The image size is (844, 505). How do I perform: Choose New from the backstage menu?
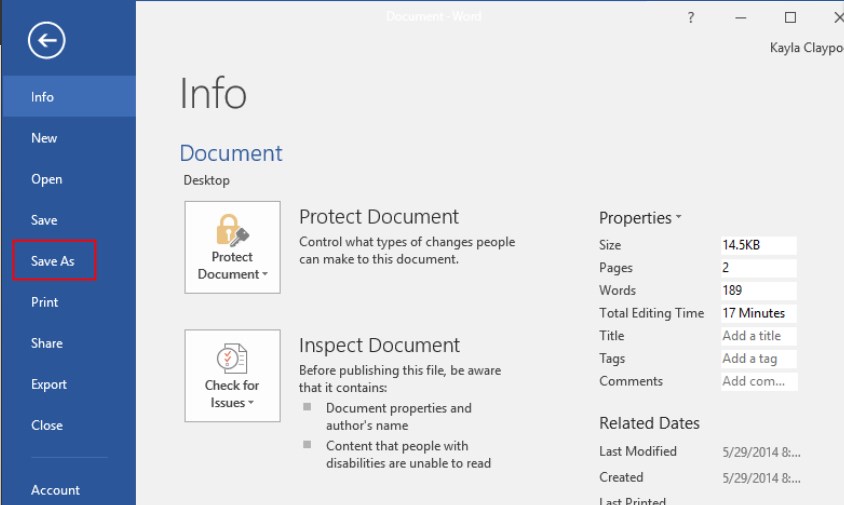(44, 138)
